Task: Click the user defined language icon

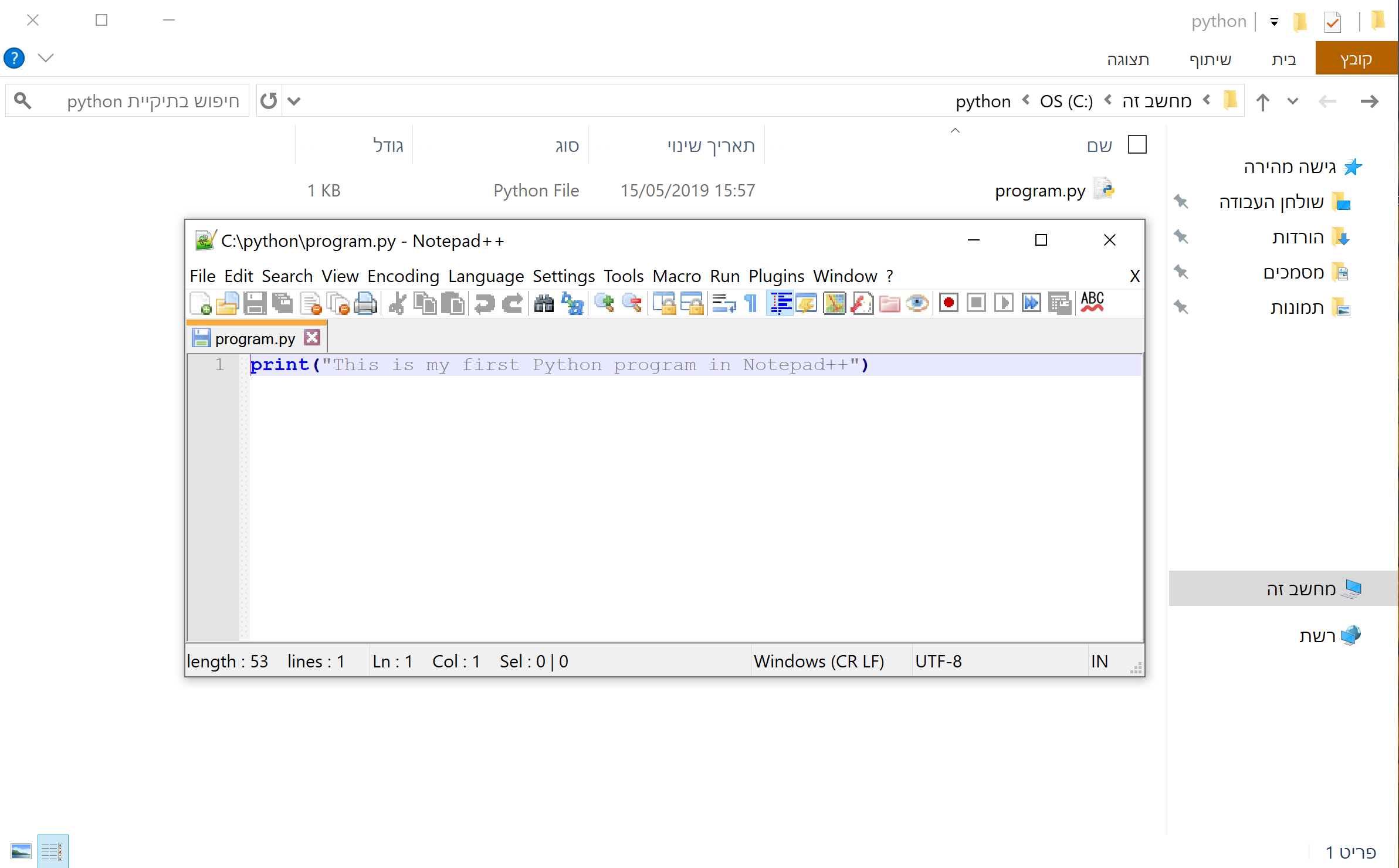Action: coord(807,303)
